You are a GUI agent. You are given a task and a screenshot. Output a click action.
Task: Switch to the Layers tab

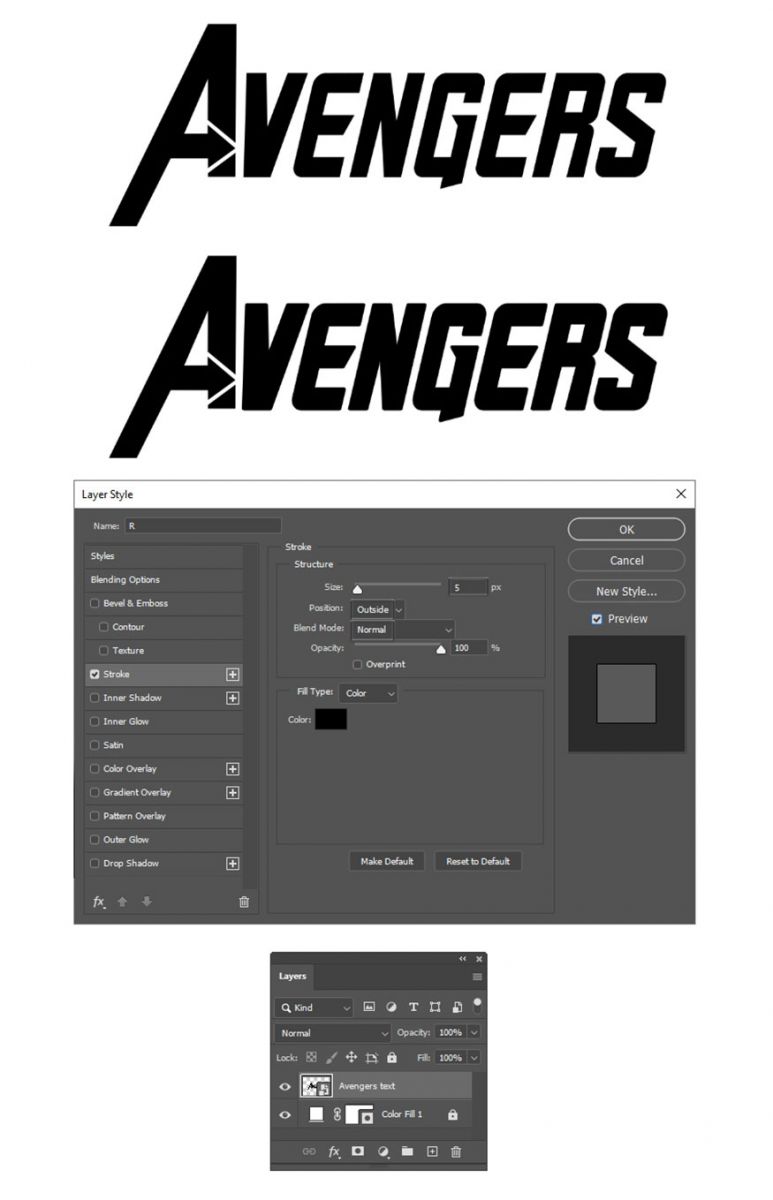pyautogui.click(x=293, y=976)
